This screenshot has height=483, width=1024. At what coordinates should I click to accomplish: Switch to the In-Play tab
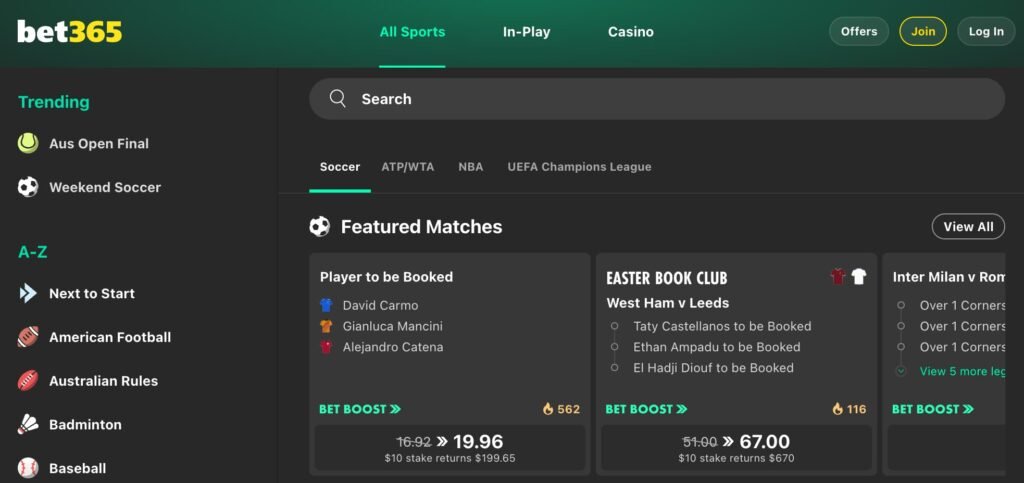click(x=526, y=32)
